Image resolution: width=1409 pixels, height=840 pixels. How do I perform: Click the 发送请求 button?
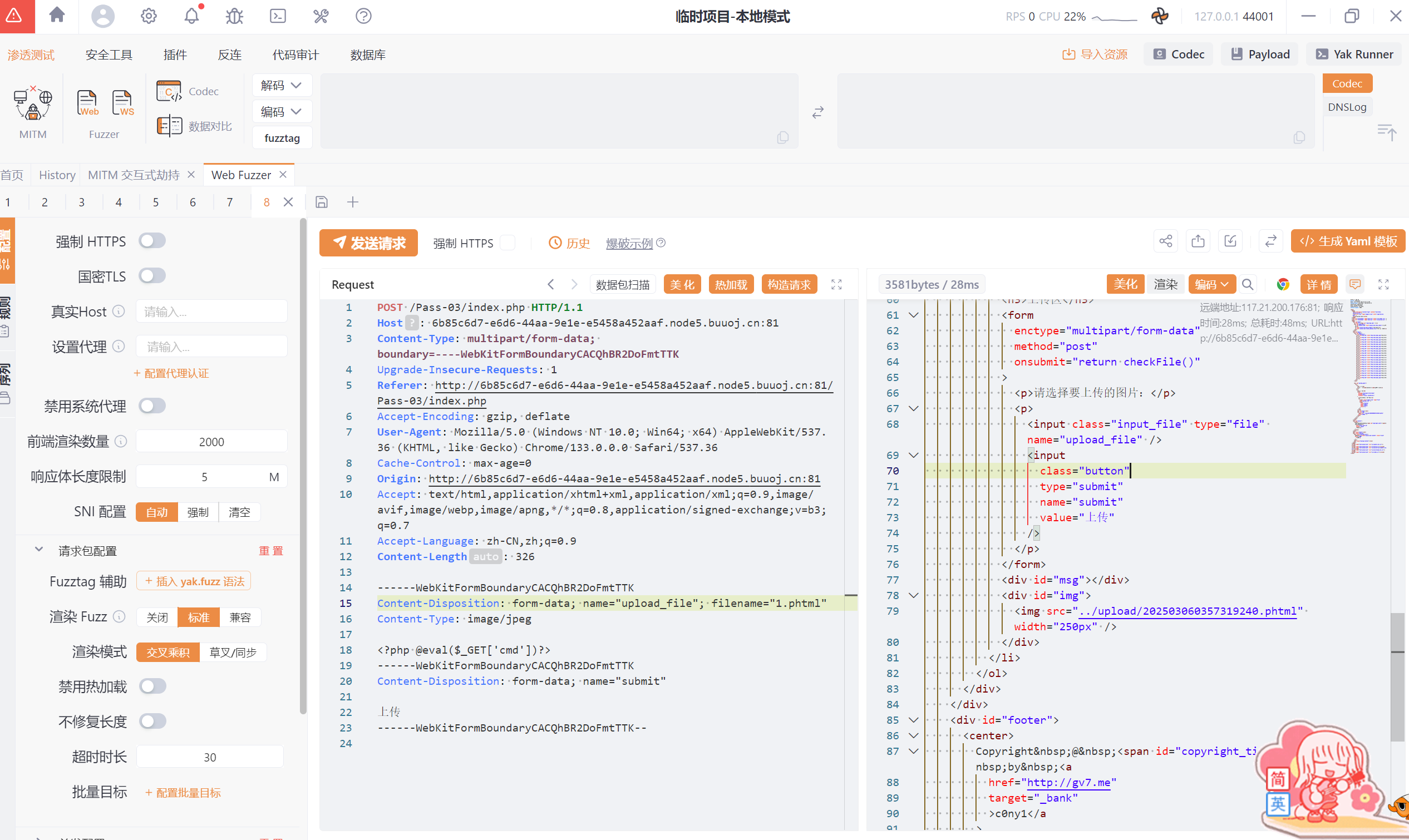[x=368, y=243]
